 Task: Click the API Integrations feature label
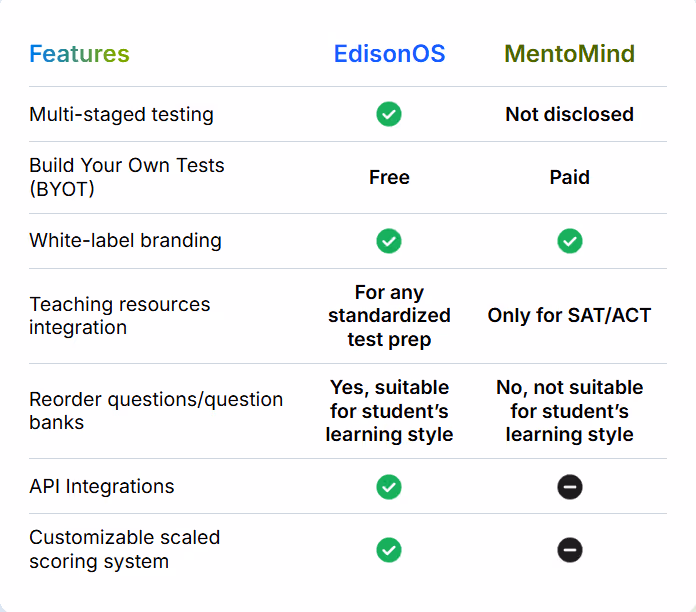click(x=102, y=486)
